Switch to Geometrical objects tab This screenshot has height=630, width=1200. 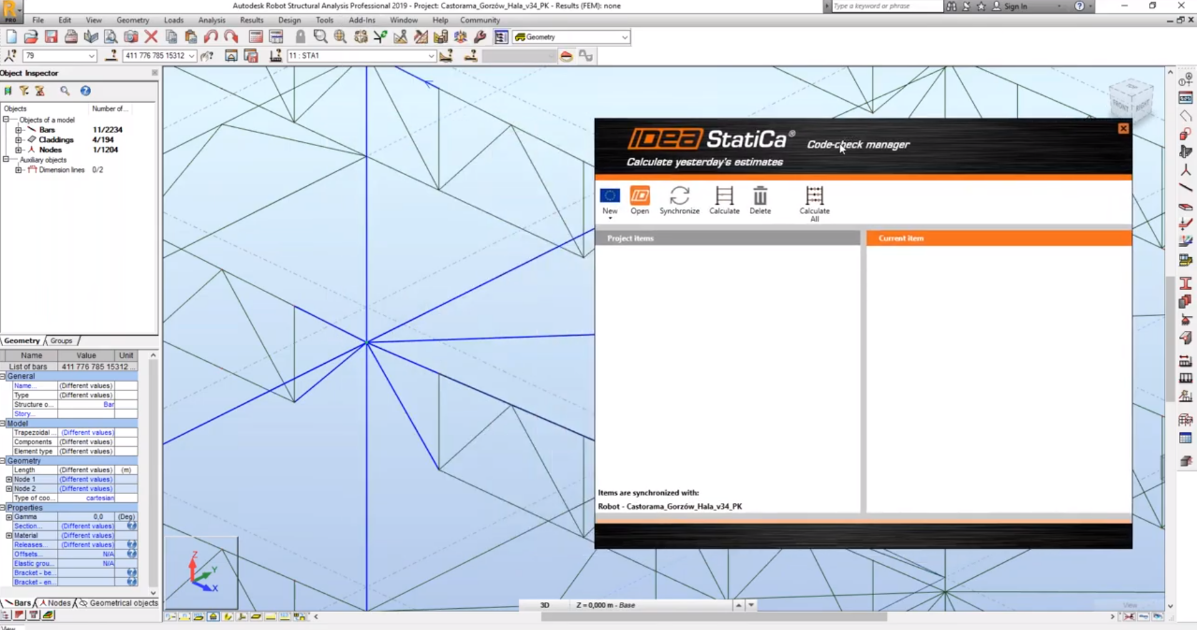coord(119,604)
